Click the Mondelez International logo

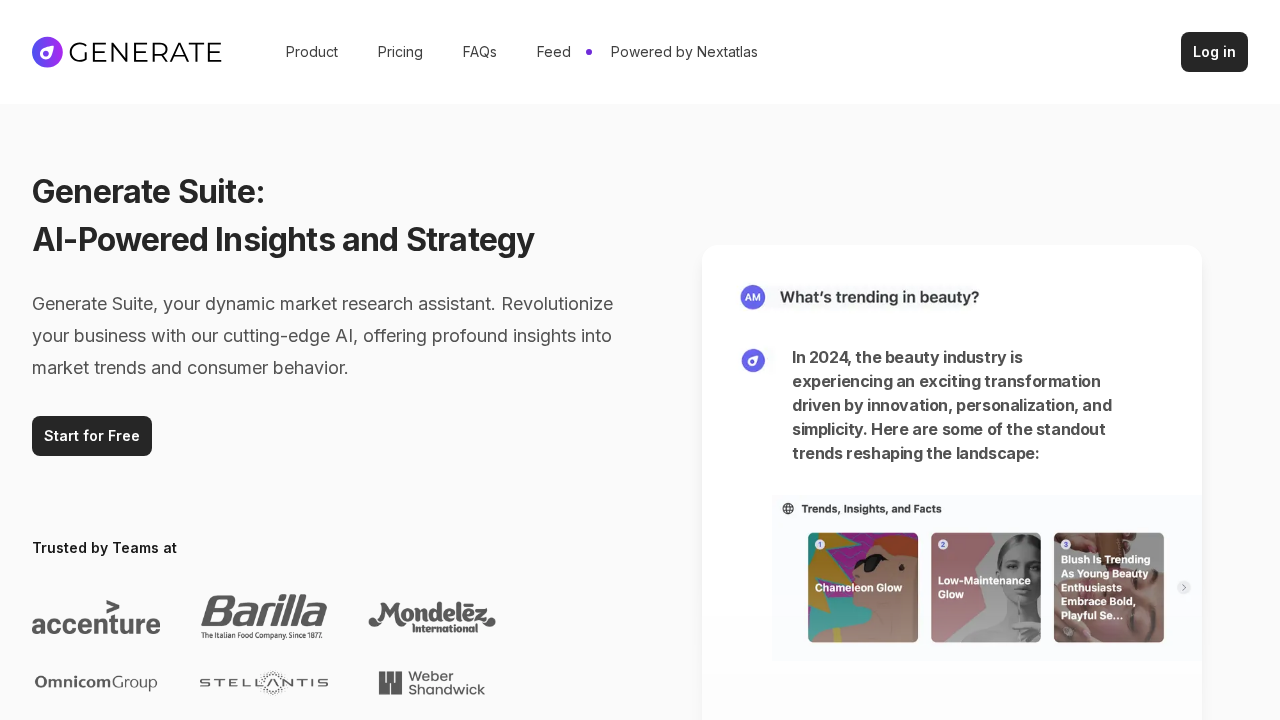432,615
